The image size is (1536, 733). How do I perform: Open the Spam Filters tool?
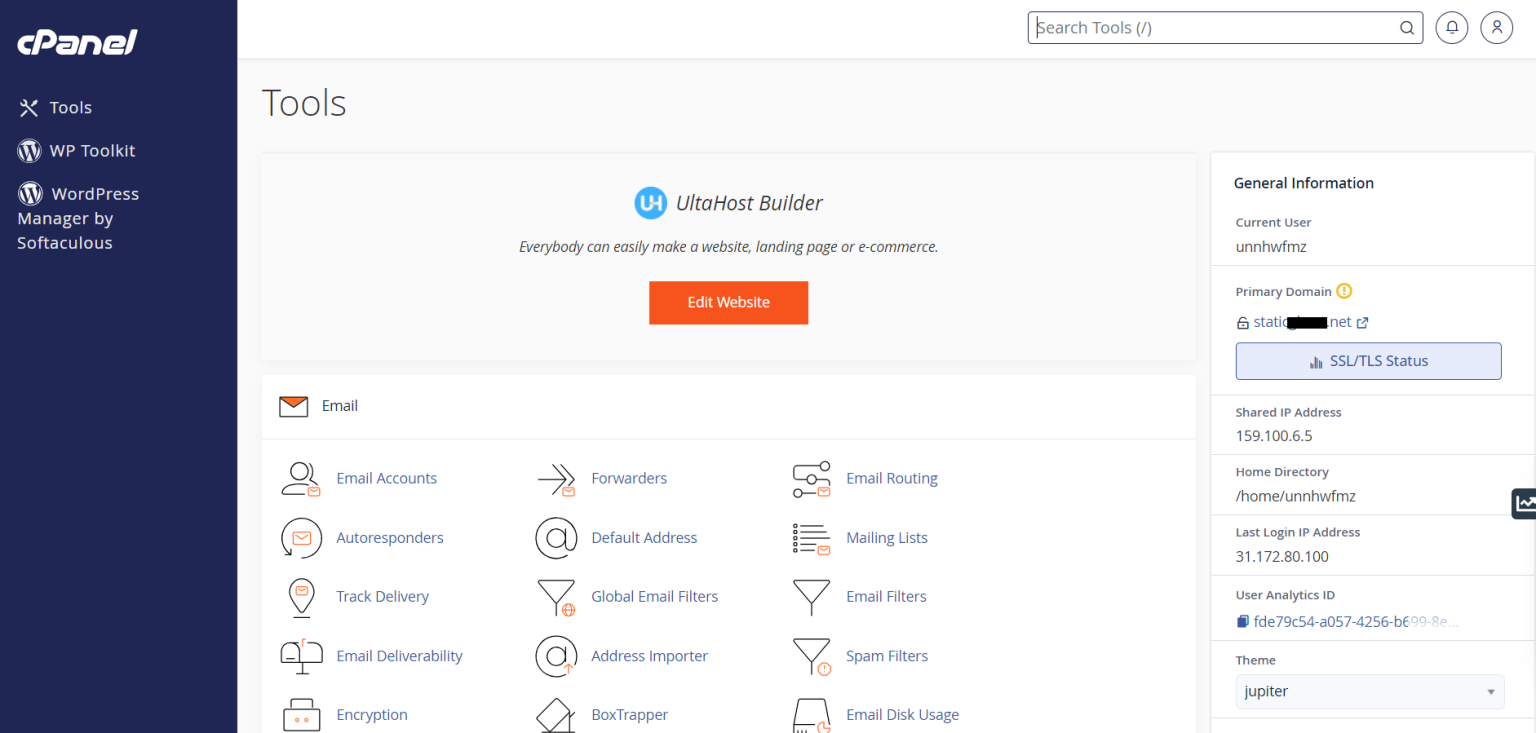[x=886, y=656]
